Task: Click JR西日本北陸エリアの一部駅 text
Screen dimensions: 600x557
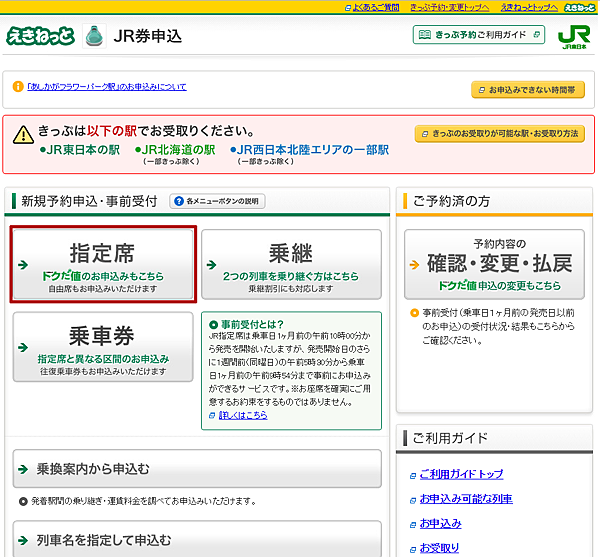Action: point(309,150)
